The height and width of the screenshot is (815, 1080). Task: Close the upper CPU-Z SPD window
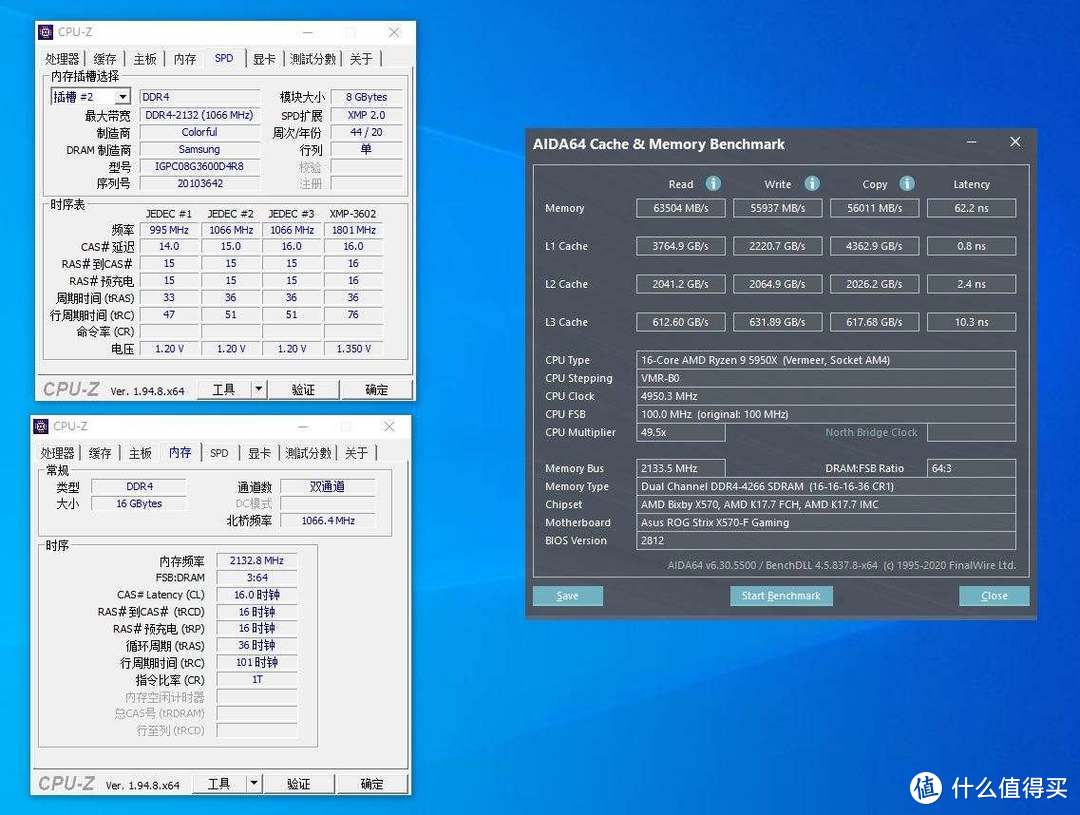pyautogui.click(x=394, y=32)
